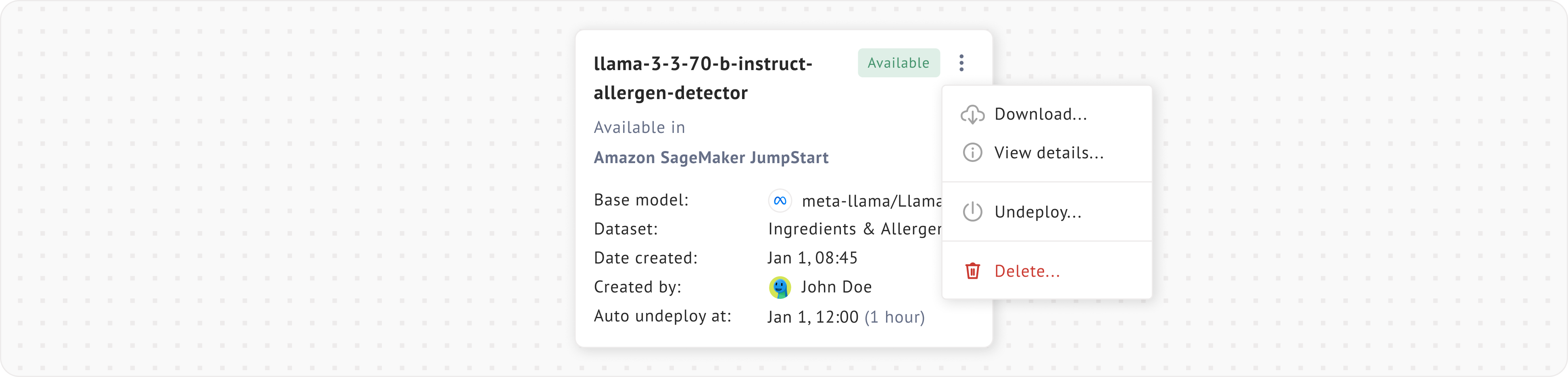1568x377 pixels.
Task: Click the John Doe creator name
Action: pyautogui.click(x=836, y=287)
